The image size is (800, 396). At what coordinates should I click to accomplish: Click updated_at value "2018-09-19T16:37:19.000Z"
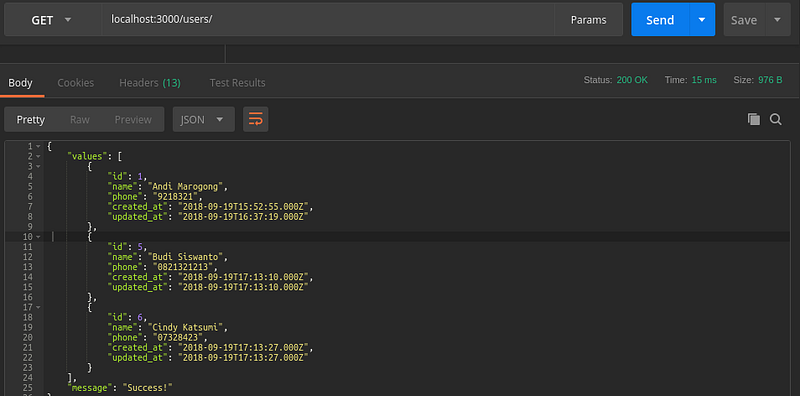(x=243, y=216)
